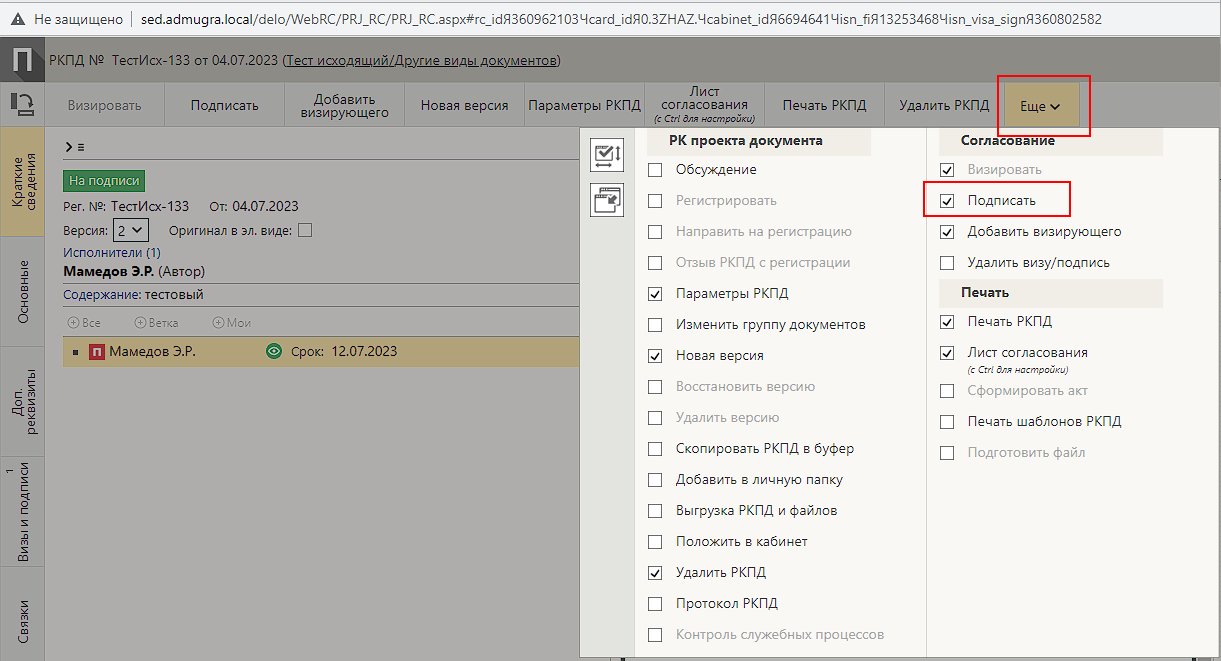The height and width of the screenshot is (661, 1221).
Task: Click the send-back icon below the logo
Action: 22,103
